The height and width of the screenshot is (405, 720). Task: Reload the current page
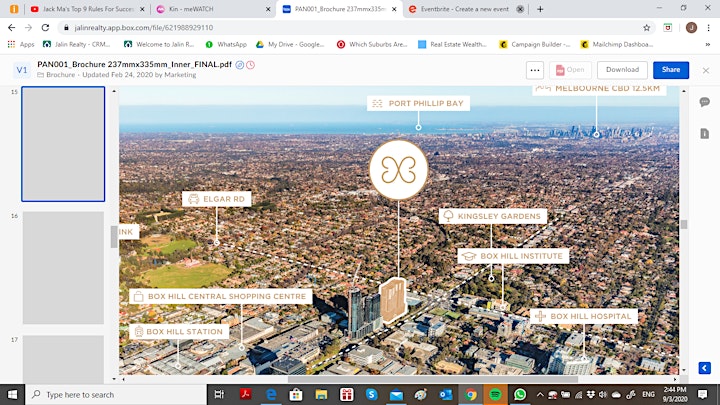coord(45,28)
